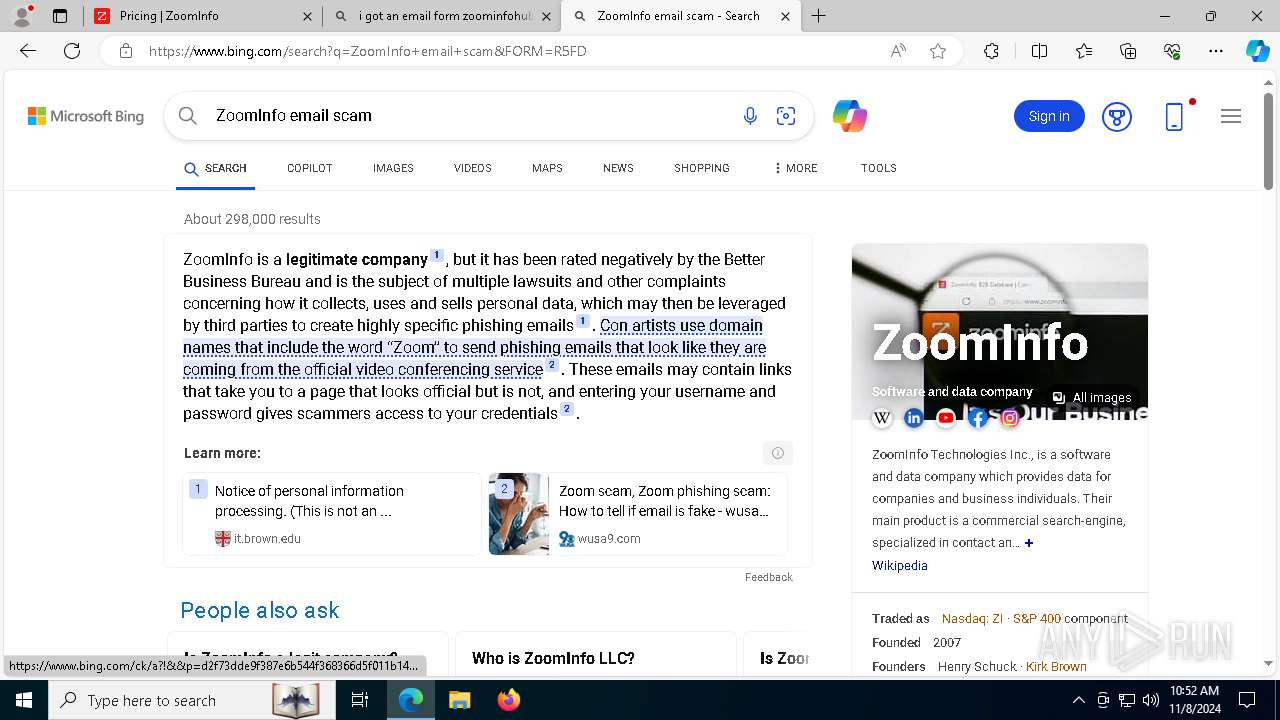Open Edge Settings and more menu
The height and width of the screenshot is (720, 1280).
click(x=1216, y=51)
